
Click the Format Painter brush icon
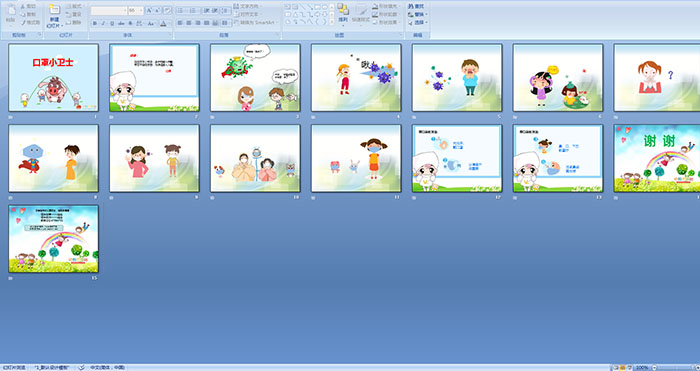(30, 22)
